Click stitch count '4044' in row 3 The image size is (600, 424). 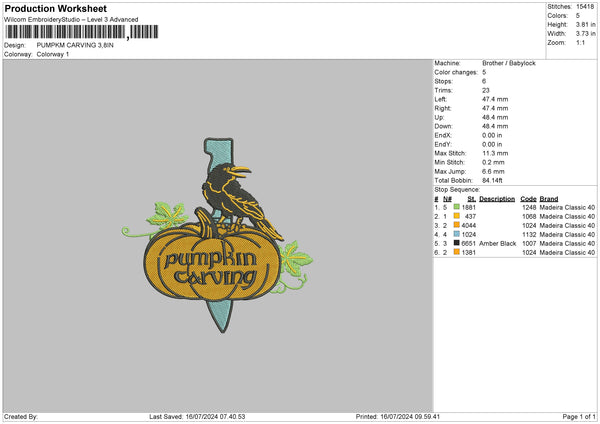point(469,225)
